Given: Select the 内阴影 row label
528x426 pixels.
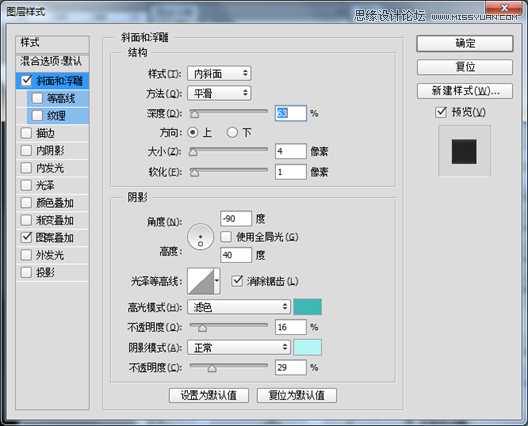Looking at the screenshot, I should [50, 150].
